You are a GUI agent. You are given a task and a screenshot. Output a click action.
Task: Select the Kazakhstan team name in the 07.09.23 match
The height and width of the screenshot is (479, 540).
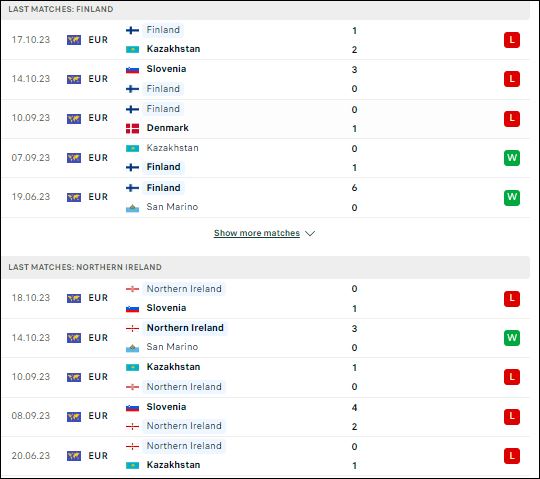173,148
